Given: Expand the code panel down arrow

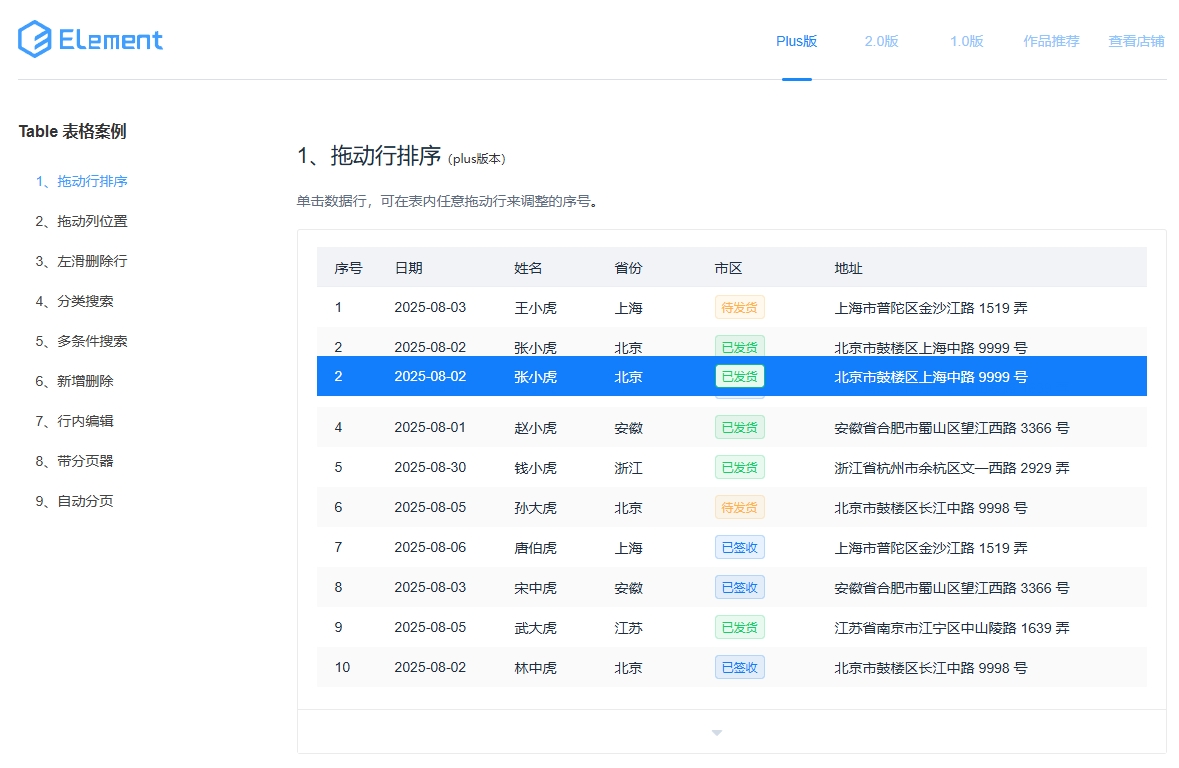Looking at the screenshot, I should pos(717,733).
